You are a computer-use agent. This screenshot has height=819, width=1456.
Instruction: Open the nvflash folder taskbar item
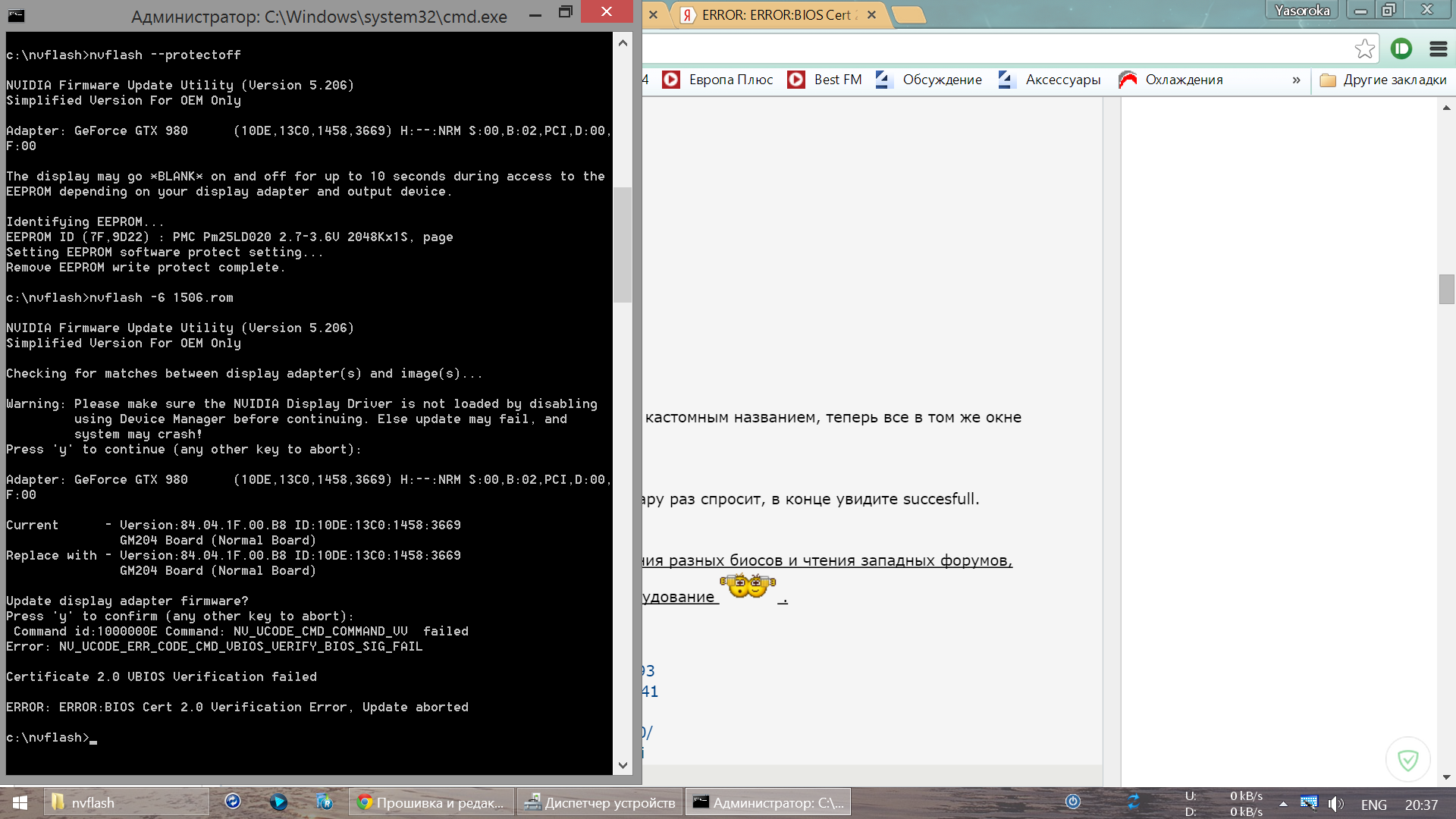pos(125,802)
